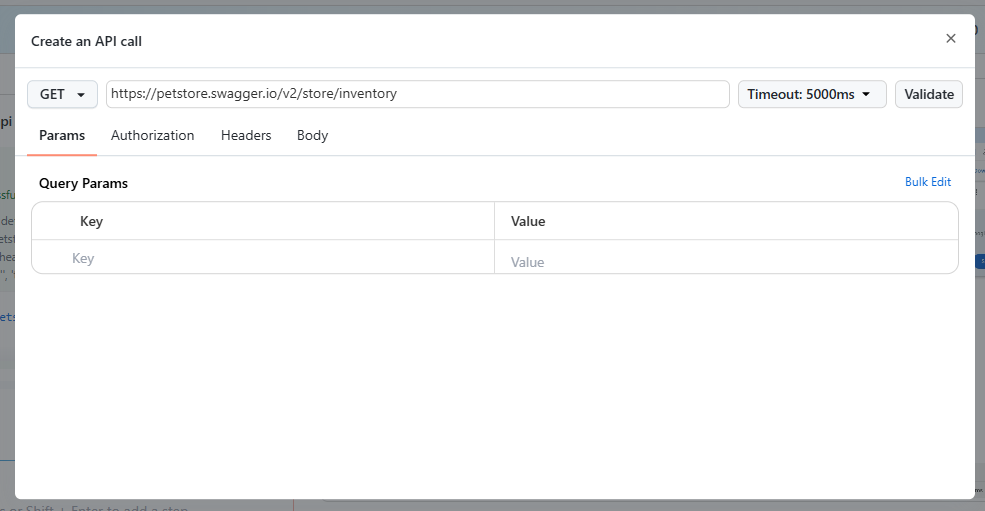Screen dimensions: 985x511
Task: Click the Query Params heading
Action: pos(83,184)
